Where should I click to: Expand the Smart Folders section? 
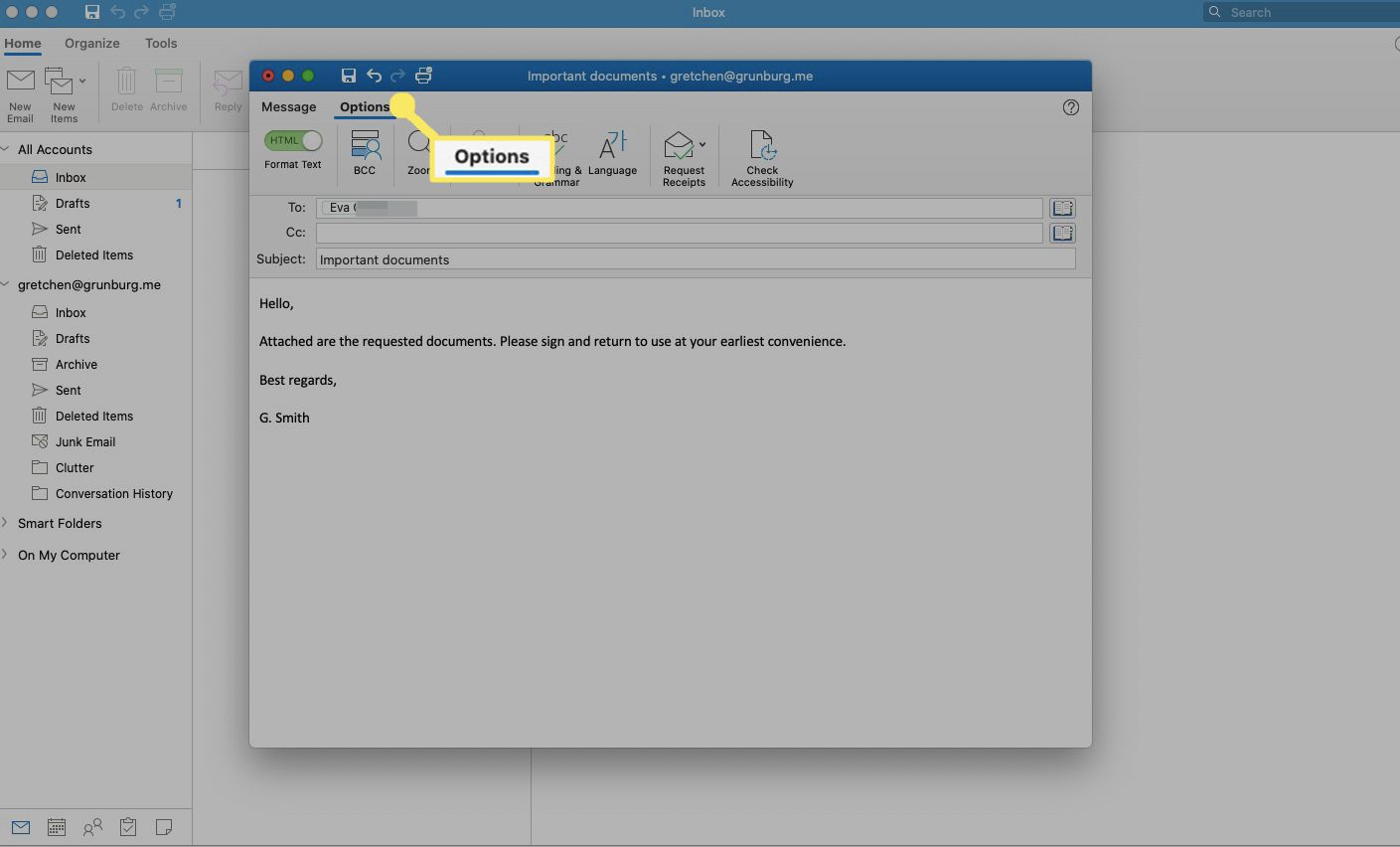pyautogui.click(x=5, y=523)
